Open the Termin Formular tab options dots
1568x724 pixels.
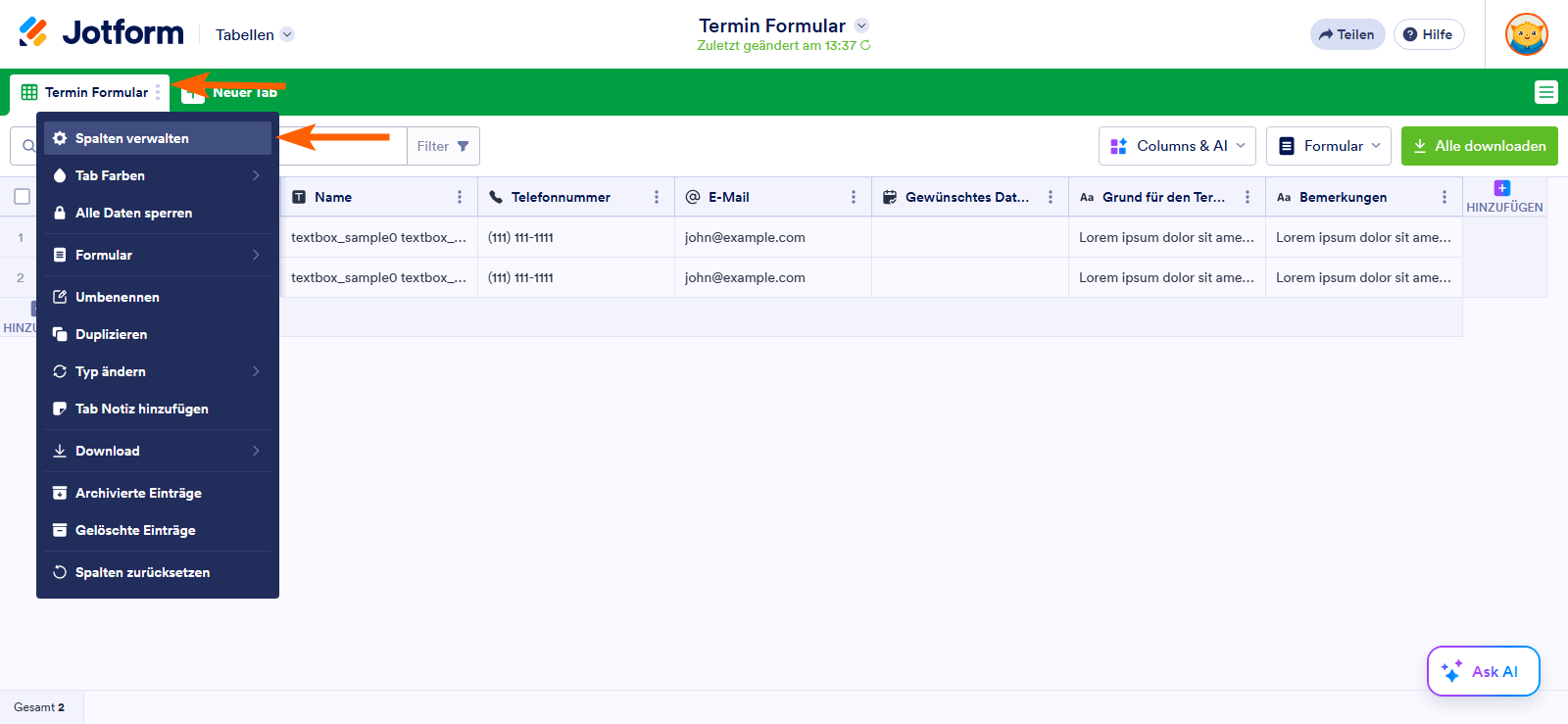[158, 92]
